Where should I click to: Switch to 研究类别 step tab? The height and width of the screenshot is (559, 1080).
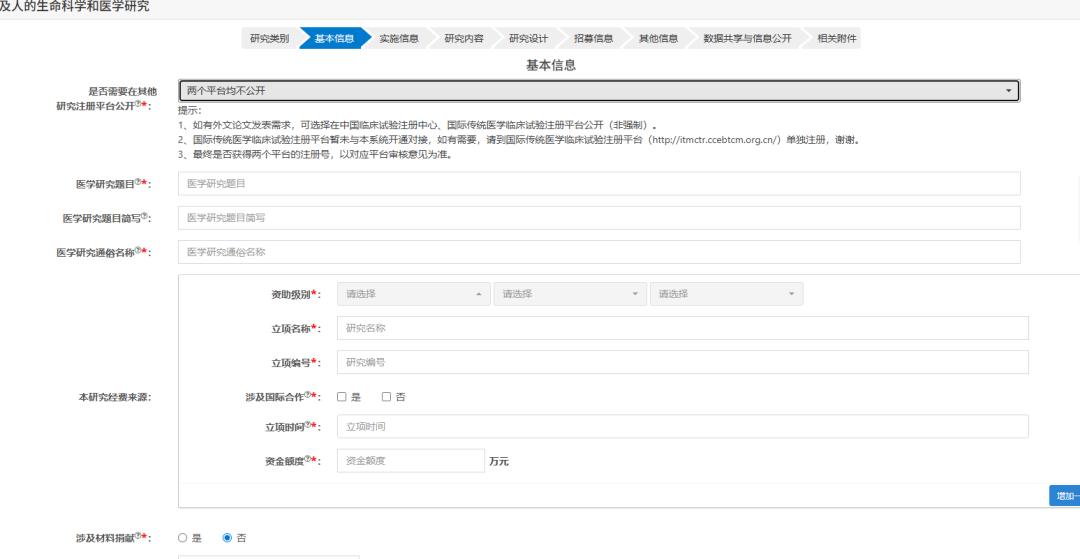click(x=269, y=39)
